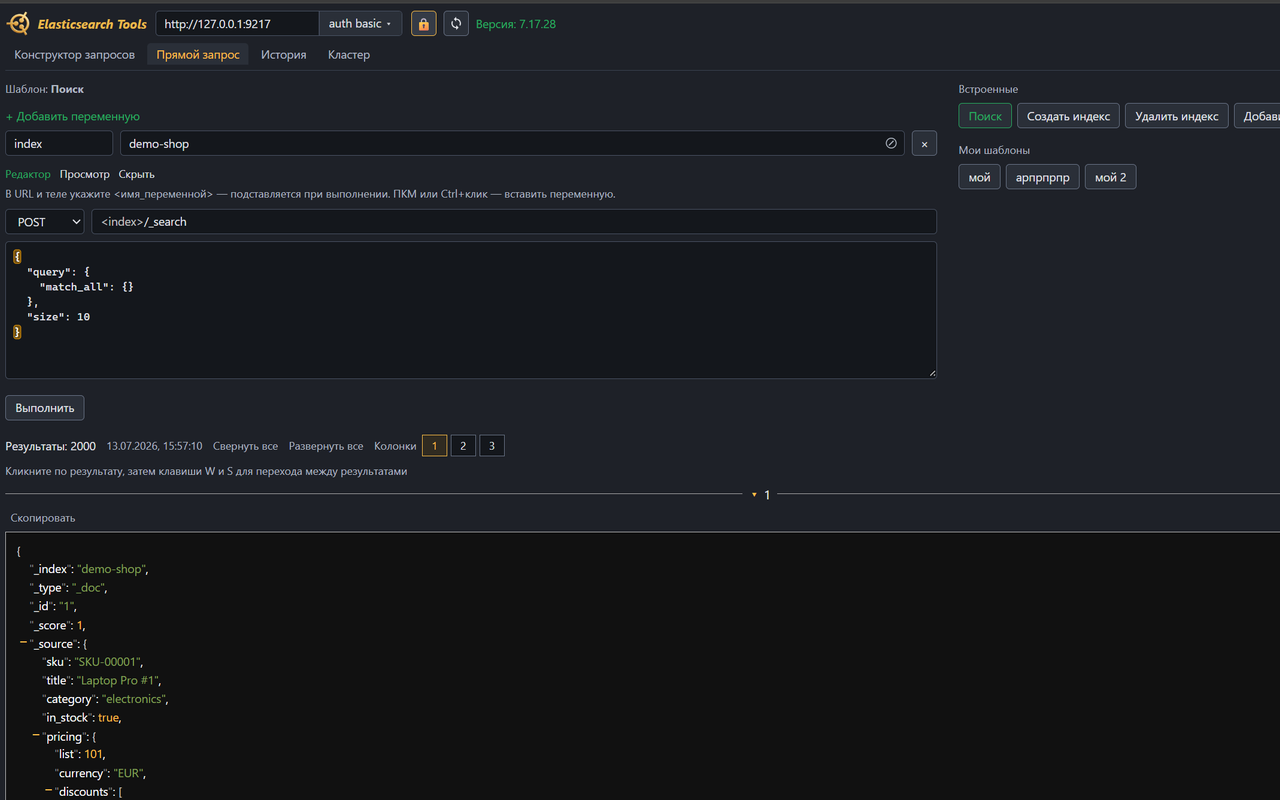Click Свернуть все link
Image resolution: width=1280 pixels, height=800 pixels.
245,446
